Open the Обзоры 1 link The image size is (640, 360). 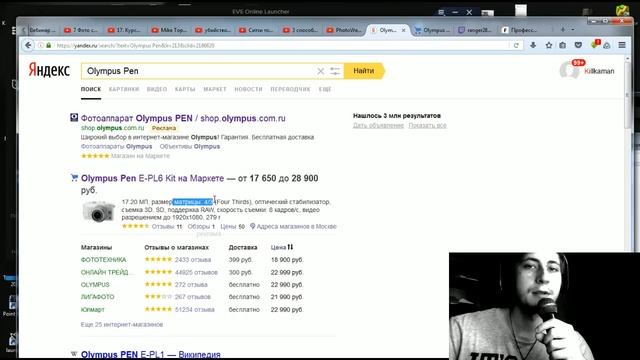point(201,226)
